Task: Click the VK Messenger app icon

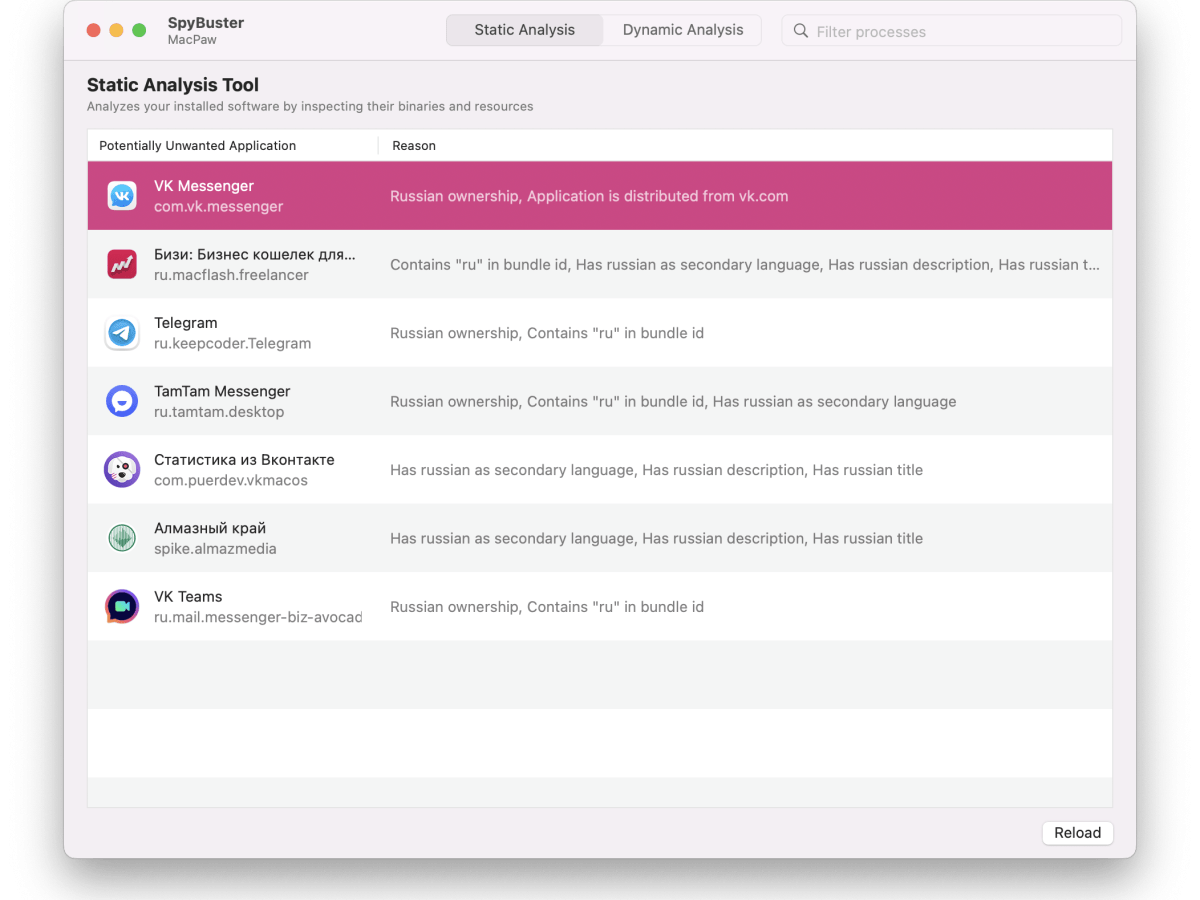Action: (122, 196)
